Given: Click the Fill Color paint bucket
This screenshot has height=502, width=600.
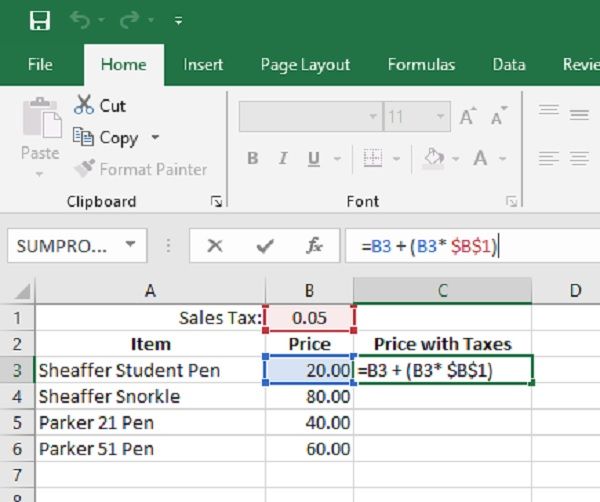Looking at the screenshot, I should click(x=434, y=158).
